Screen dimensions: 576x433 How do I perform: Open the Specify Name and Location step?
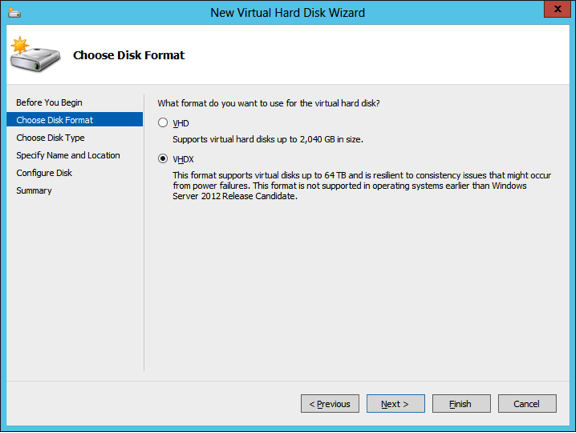click(68, 155)
